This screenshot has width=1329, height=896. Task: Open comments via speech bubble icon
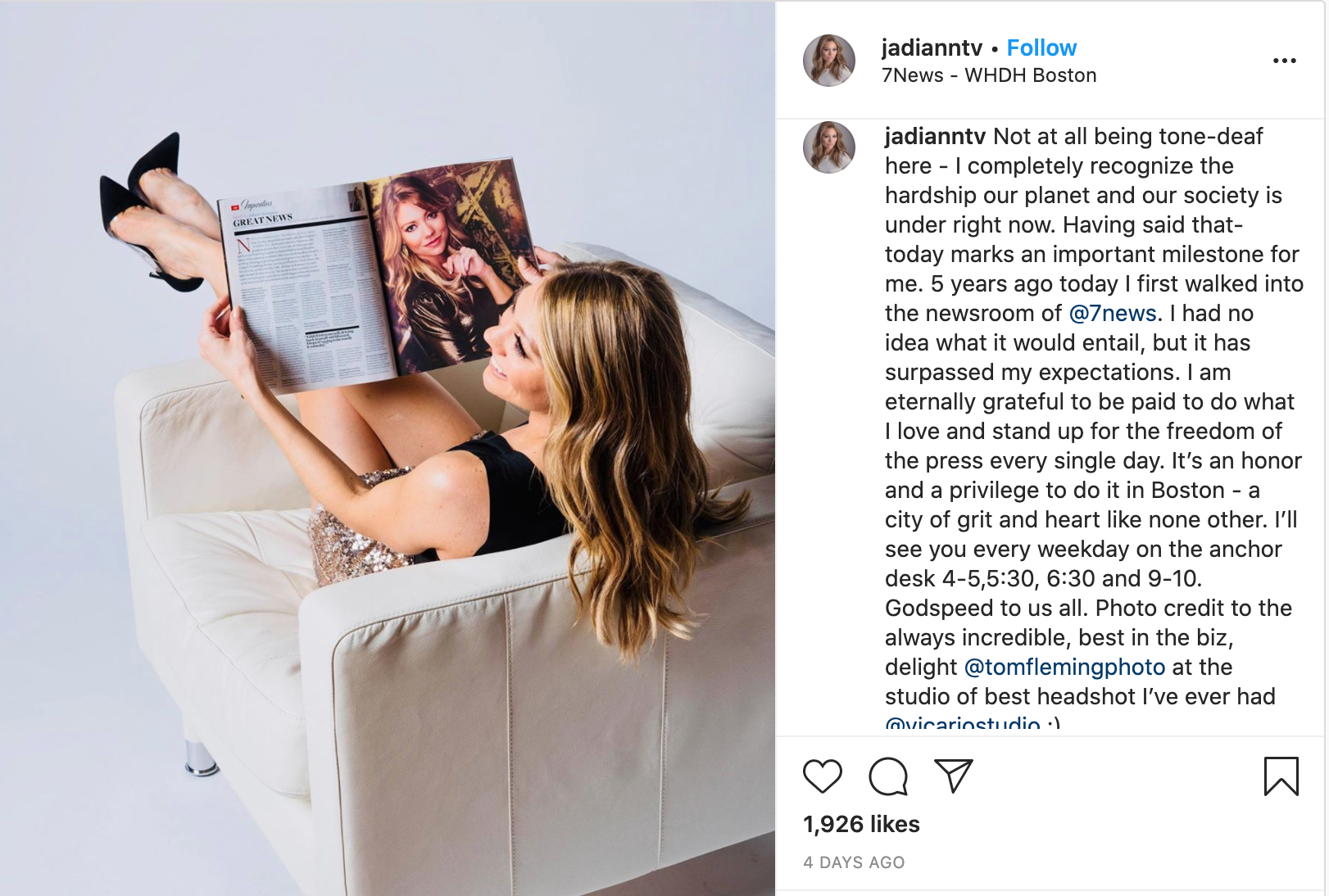[x=888, y=776]
